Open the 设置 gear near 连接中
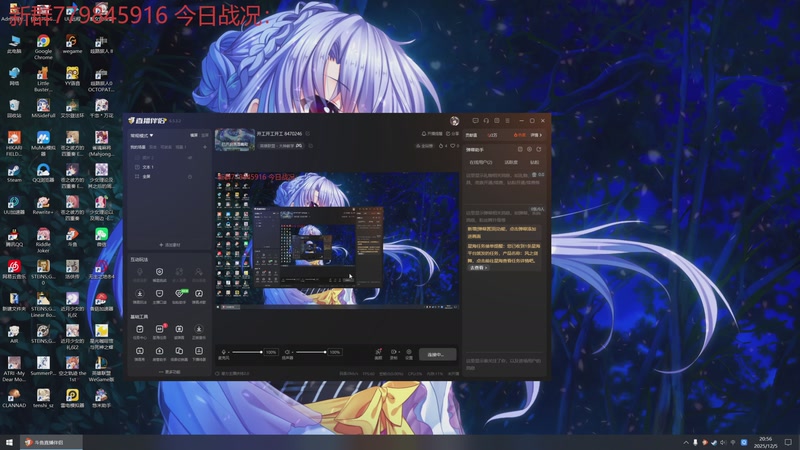 pyautogui.click(x=409, y=354)
